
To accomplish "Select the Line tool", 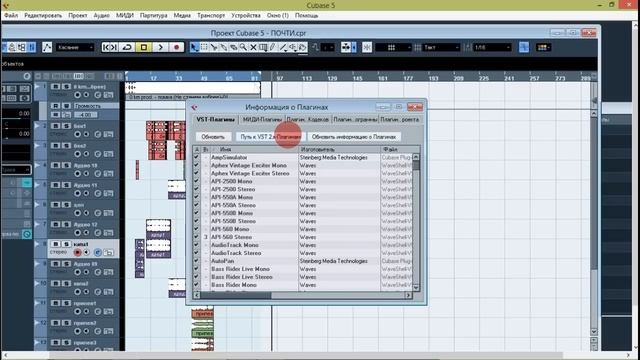I will 283,47.
